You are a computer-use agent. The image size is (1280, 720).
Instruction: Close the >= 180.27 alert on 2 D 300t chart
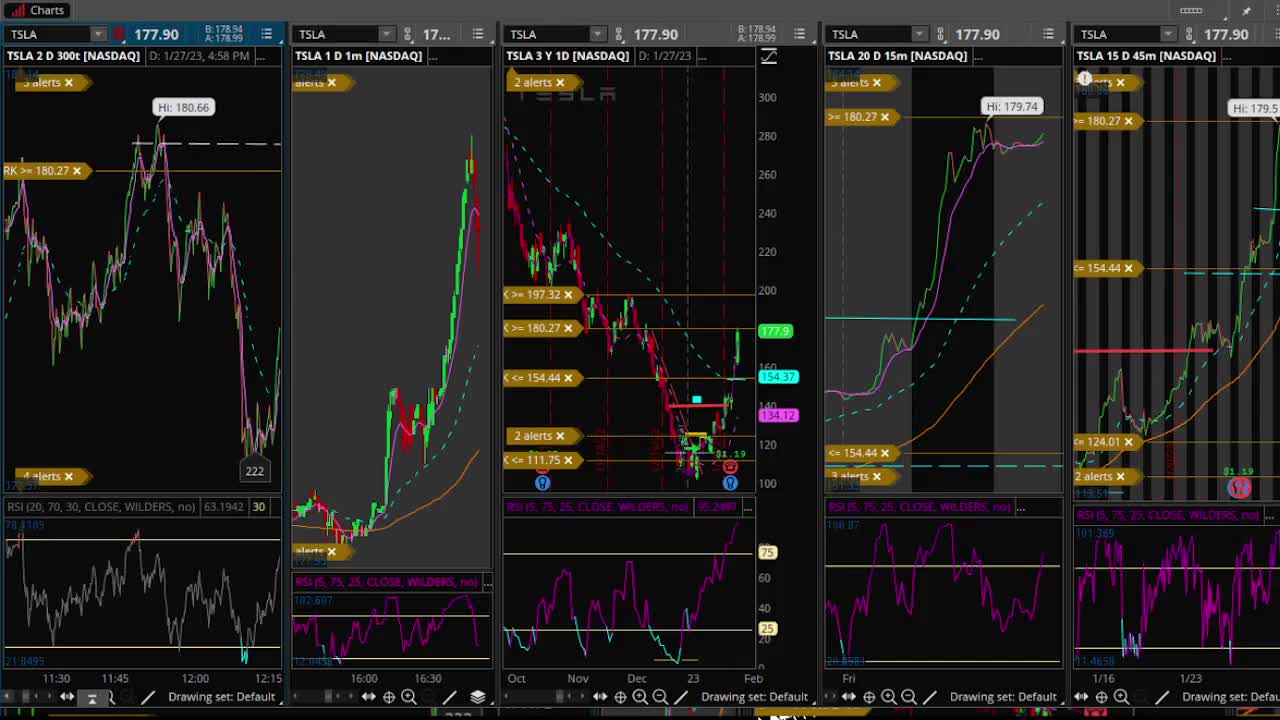click(x=76, y=171)
